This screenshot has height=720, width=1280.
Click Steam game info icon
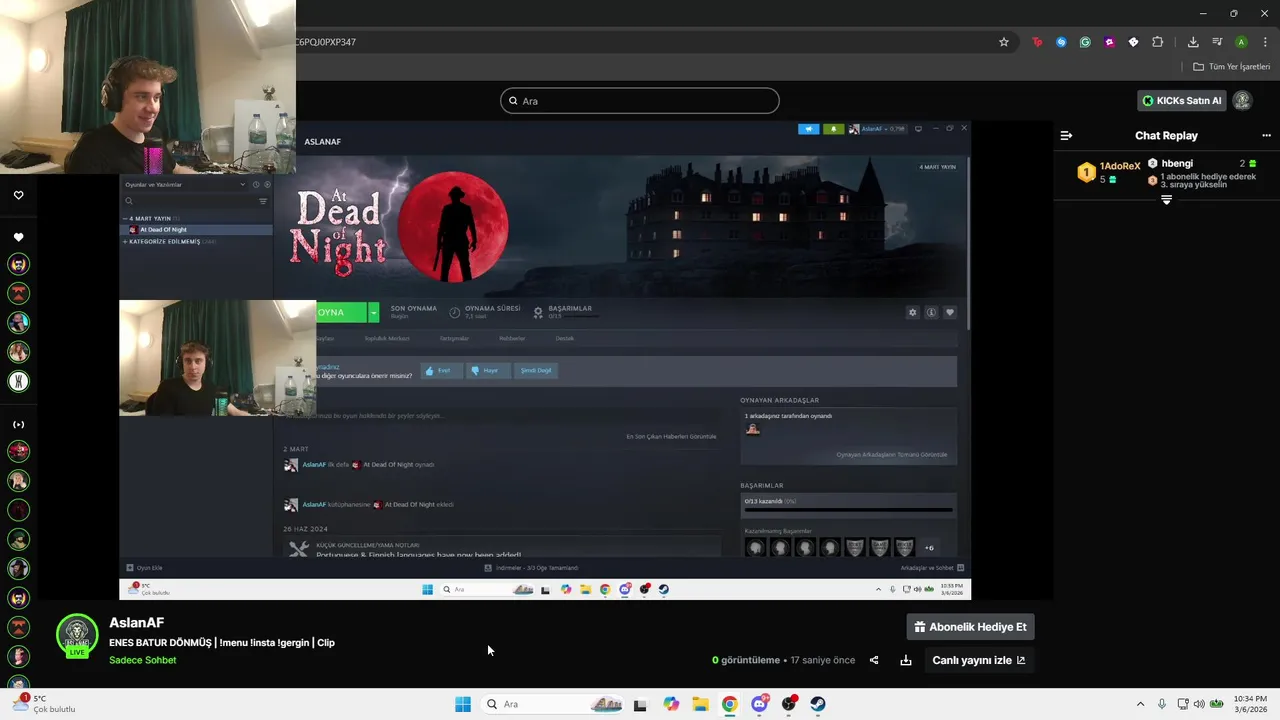point(931,312)
